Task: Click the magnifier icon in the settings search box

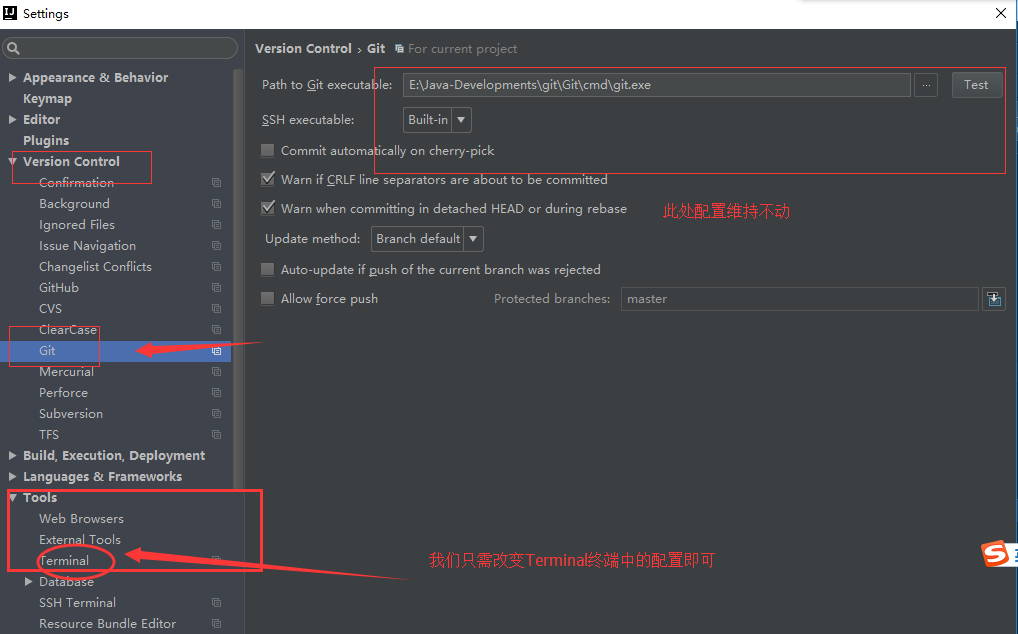Action: 15,47
